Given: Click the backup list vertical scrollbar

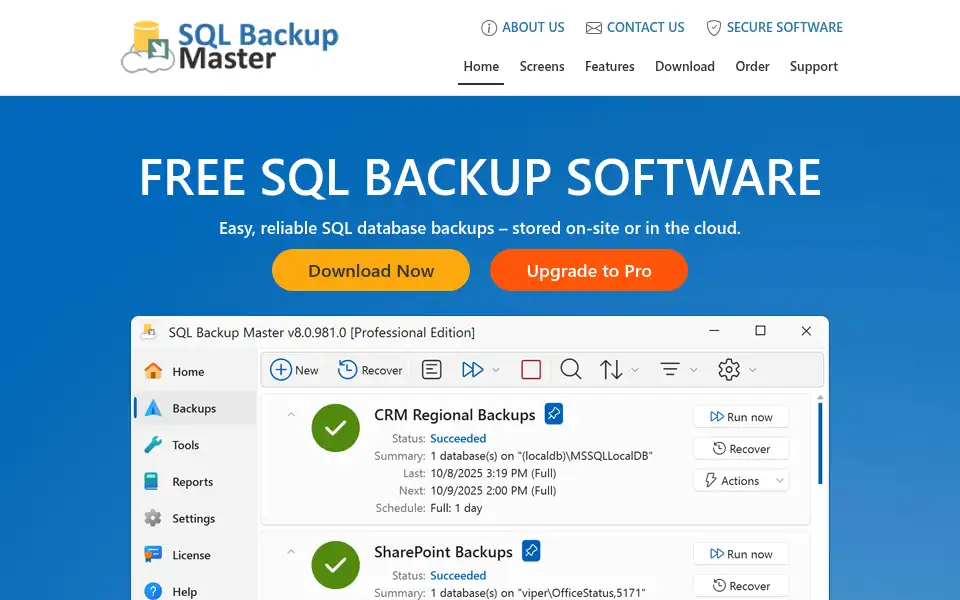Looking at the screenshot, I should pos(820,443).
